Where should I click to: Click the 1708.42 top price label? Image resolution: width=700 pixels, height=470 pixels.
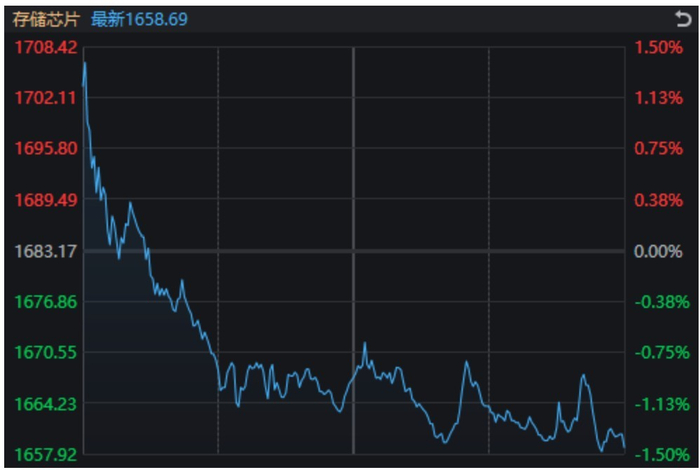[x=46, y=47]
